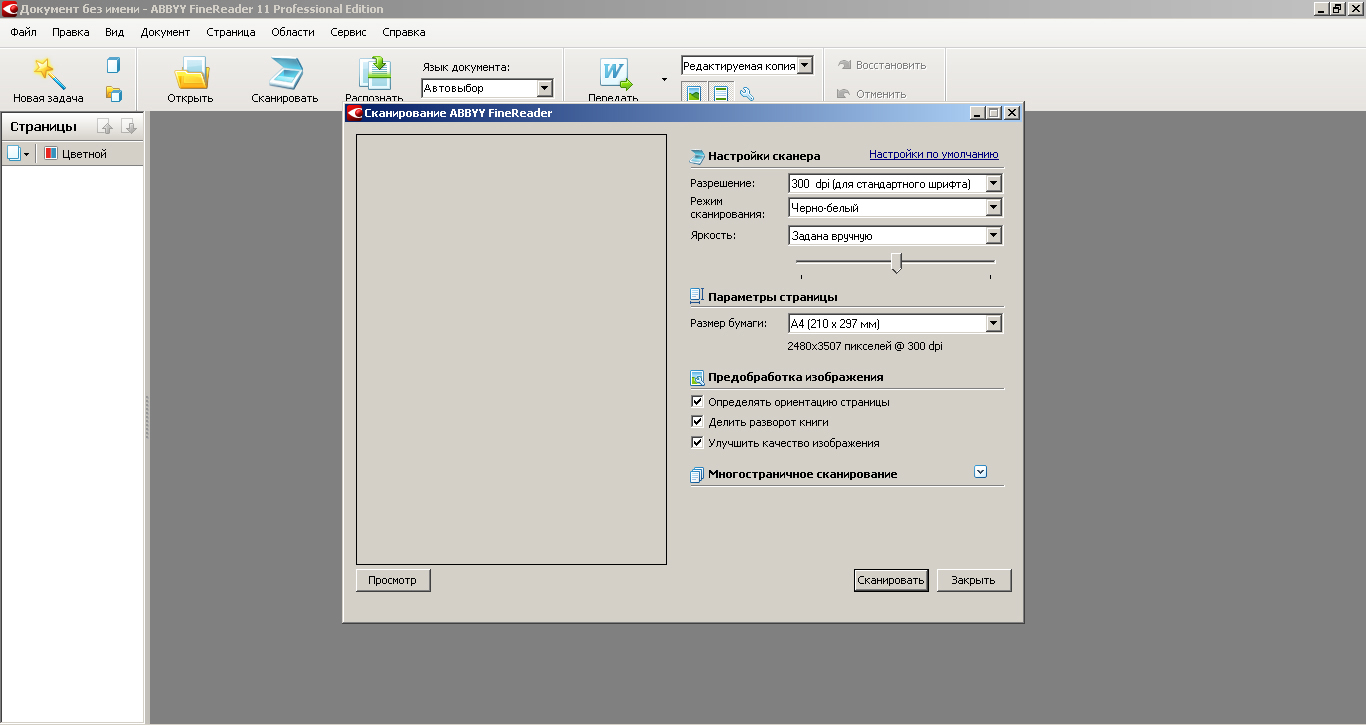Image resolution: width=1366 pixels, height=725 pixels.
Task: Click the new document page icon
Action: click(113, 65)
